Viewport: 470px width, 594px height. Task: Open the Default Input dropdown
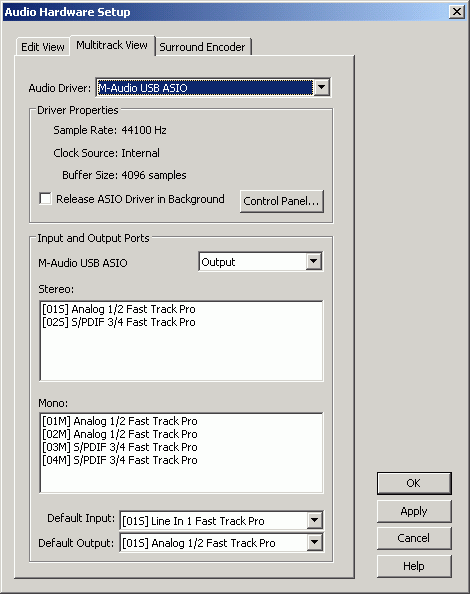pos(315,521)
